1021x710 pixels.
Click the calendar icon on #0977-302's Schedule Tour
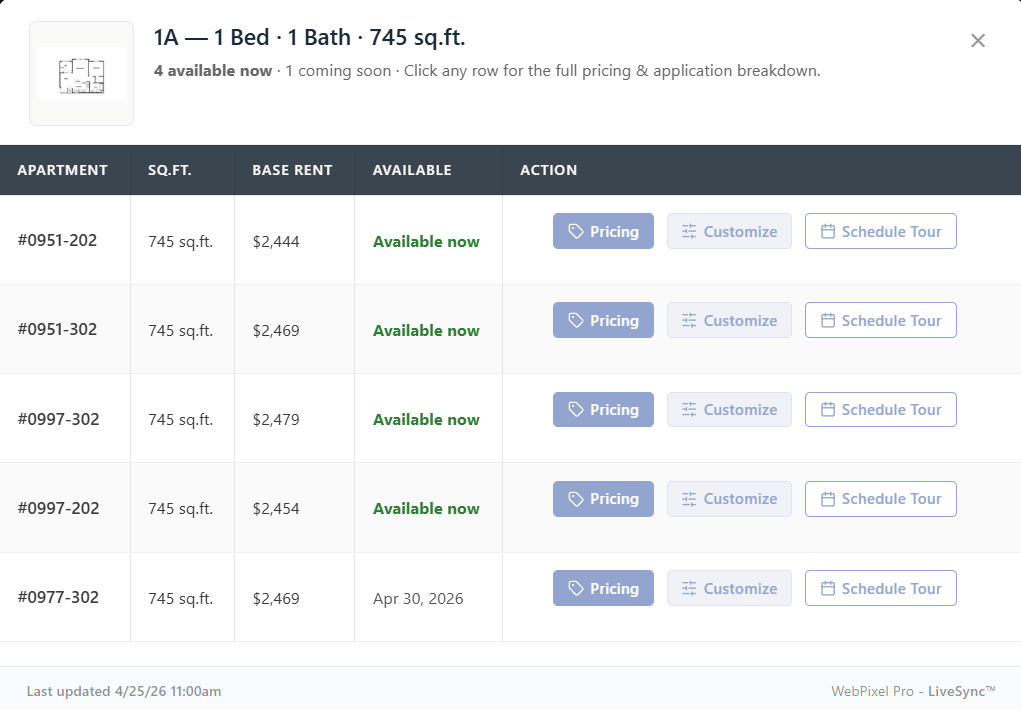pyautogui.click(x=827, y=588)
